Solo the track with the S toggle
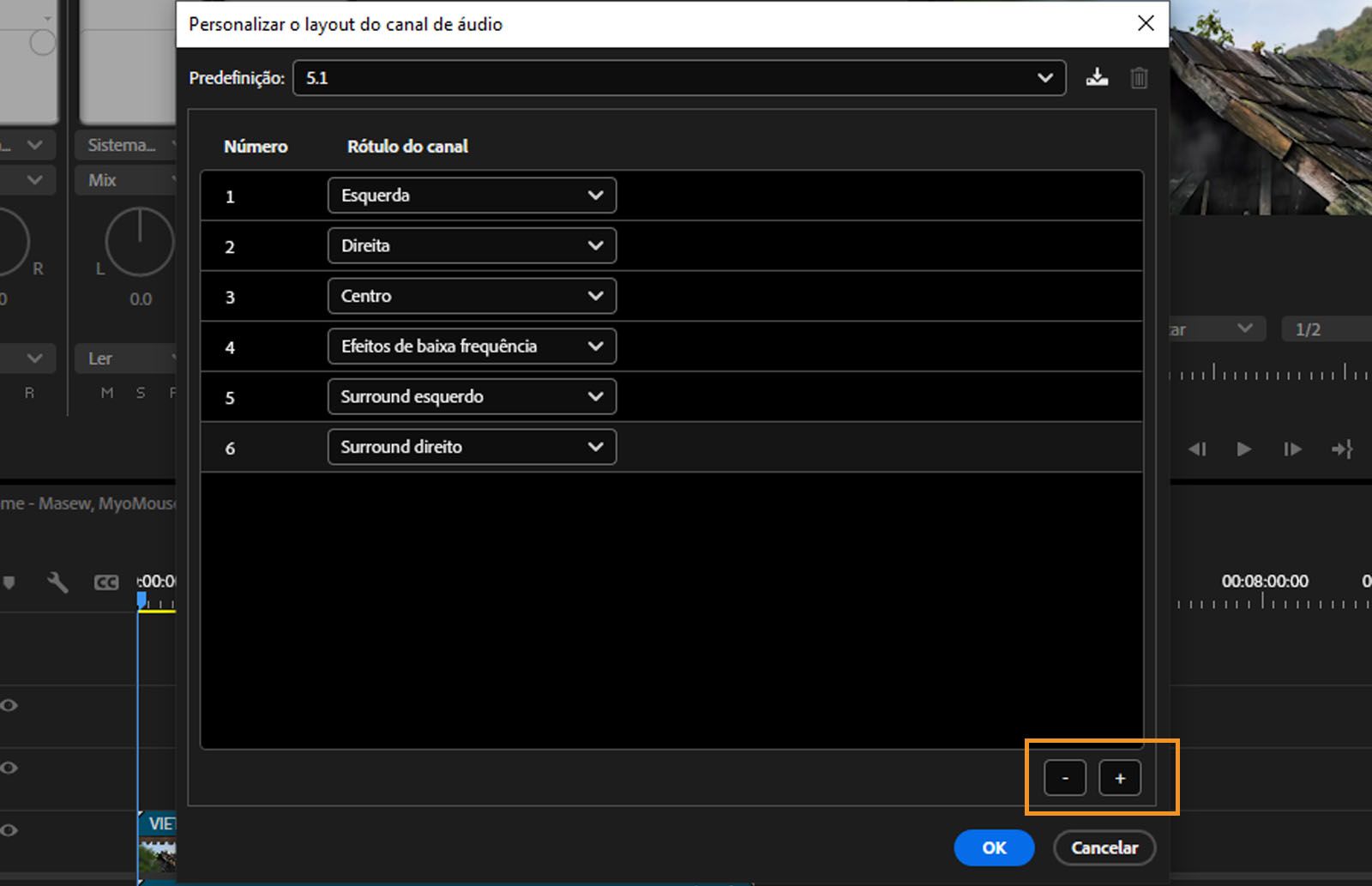Viewport: 1372px width, 886px height. (x=140, y=392)
